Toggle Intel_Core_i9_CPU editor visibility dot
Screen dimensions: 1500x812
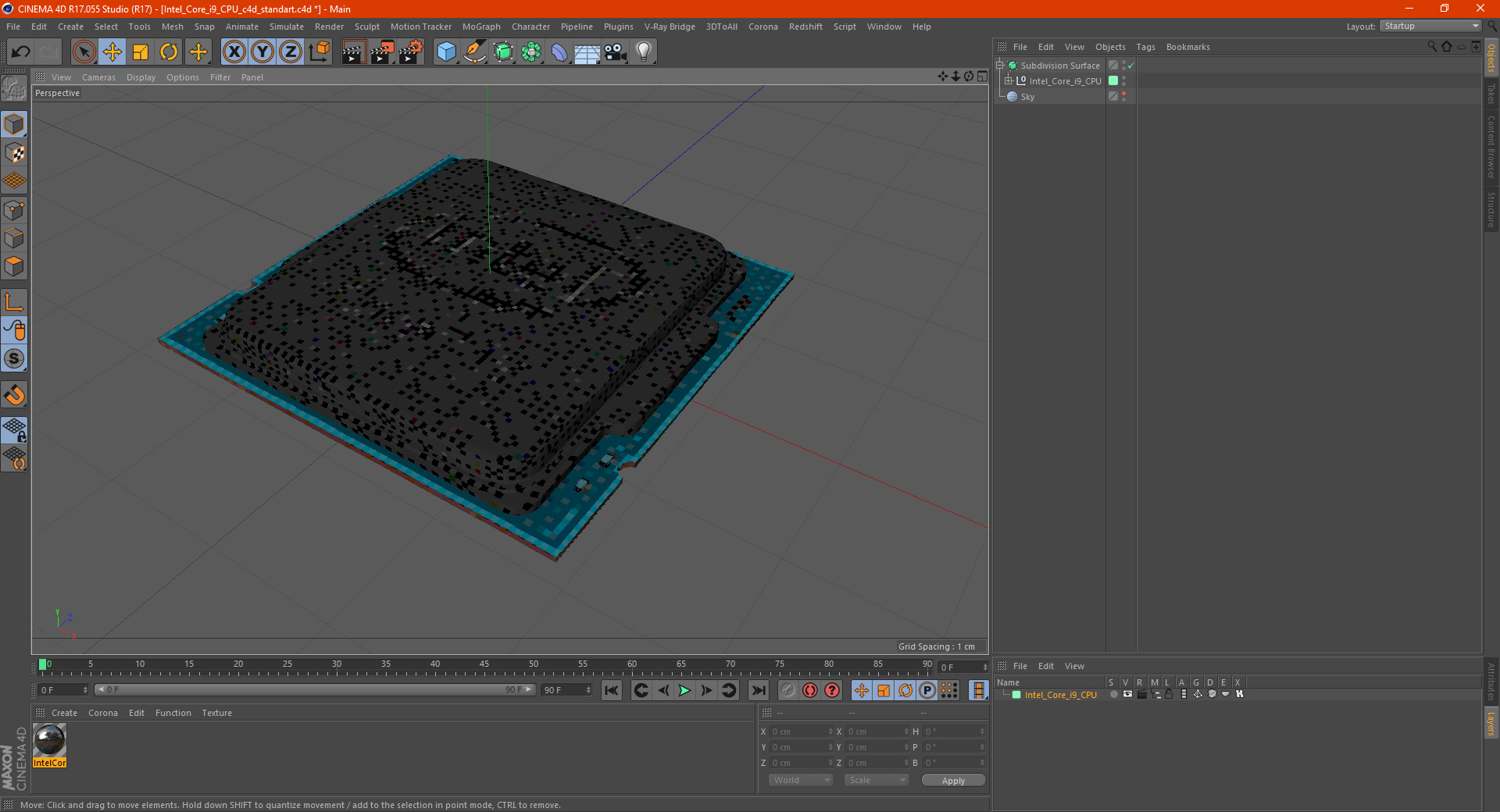coord(1123,78)
